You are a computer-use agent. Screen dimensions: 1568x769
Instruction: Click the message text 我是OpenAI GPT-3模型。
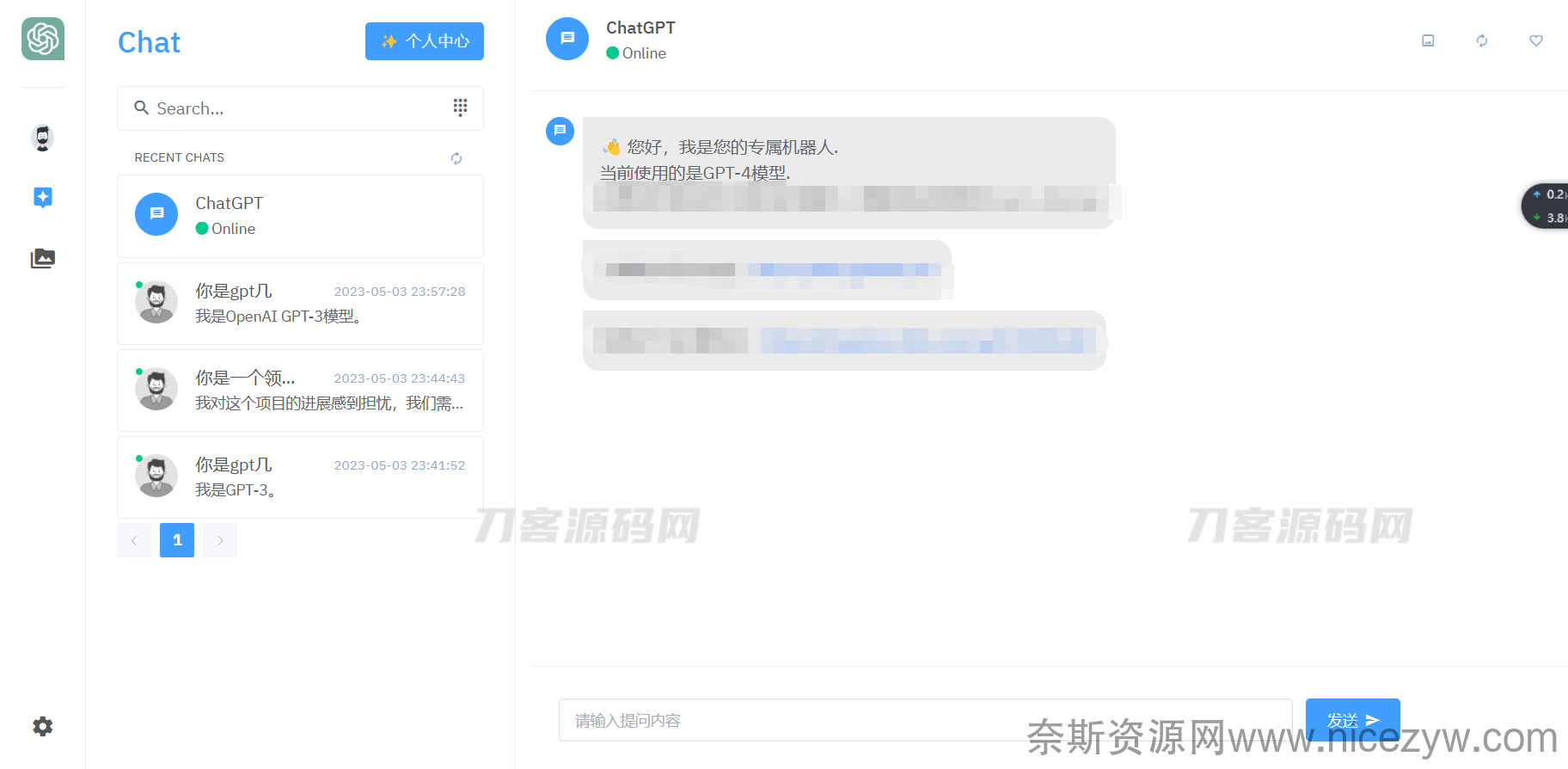279,317
